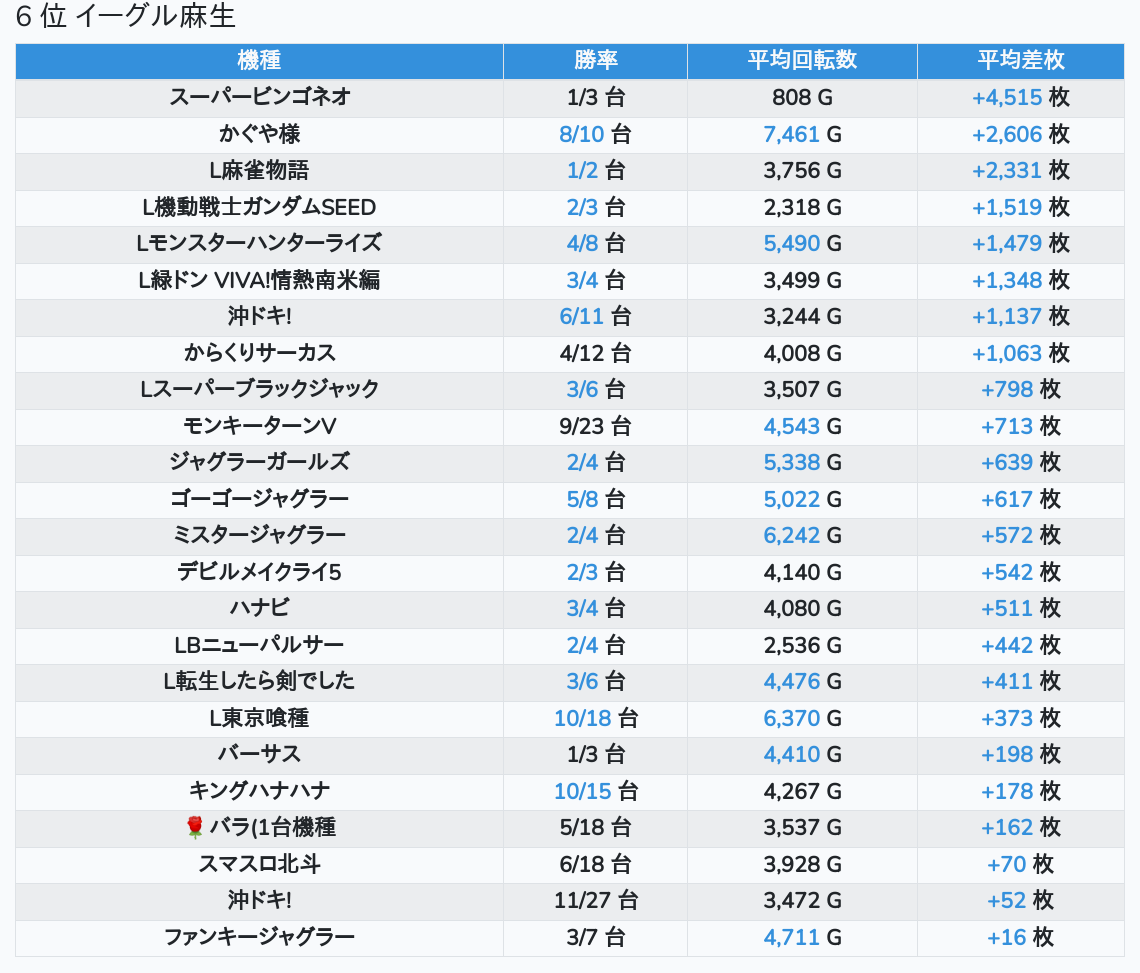
Task: Click the 1/2 台 win rate value
Action: [595, 170]
